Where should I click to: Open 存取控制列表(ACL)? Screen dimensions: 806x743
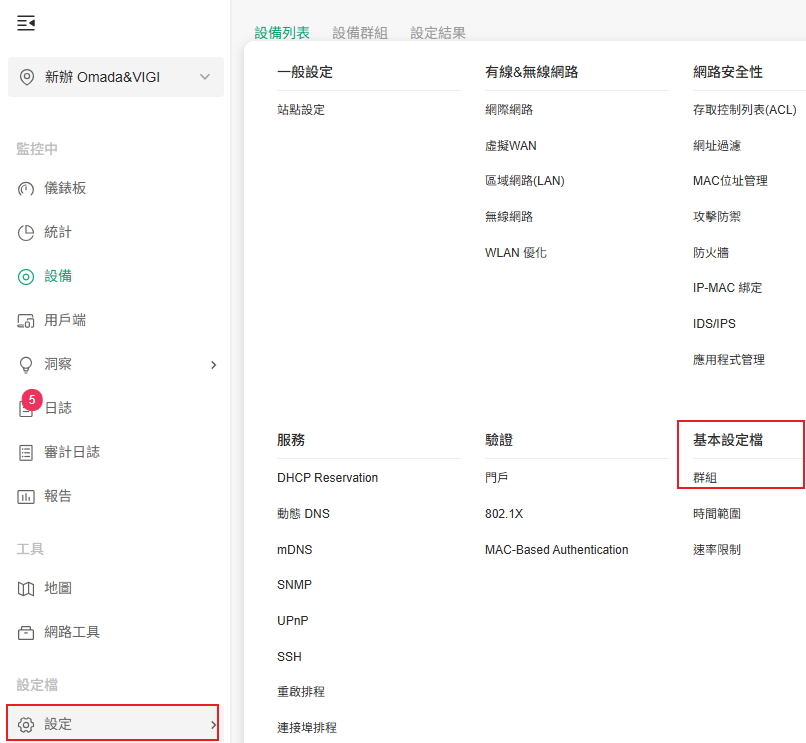(x=744, y=110)
